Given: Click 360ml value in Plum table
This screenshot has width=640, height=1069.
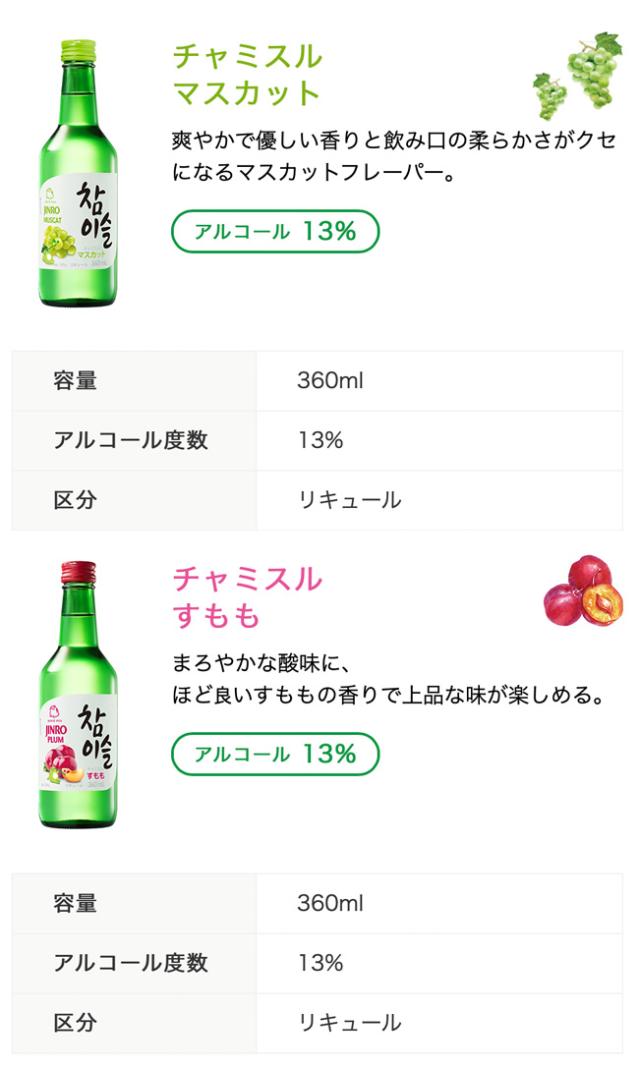Looking at the screenshot, I should point(330,904).
